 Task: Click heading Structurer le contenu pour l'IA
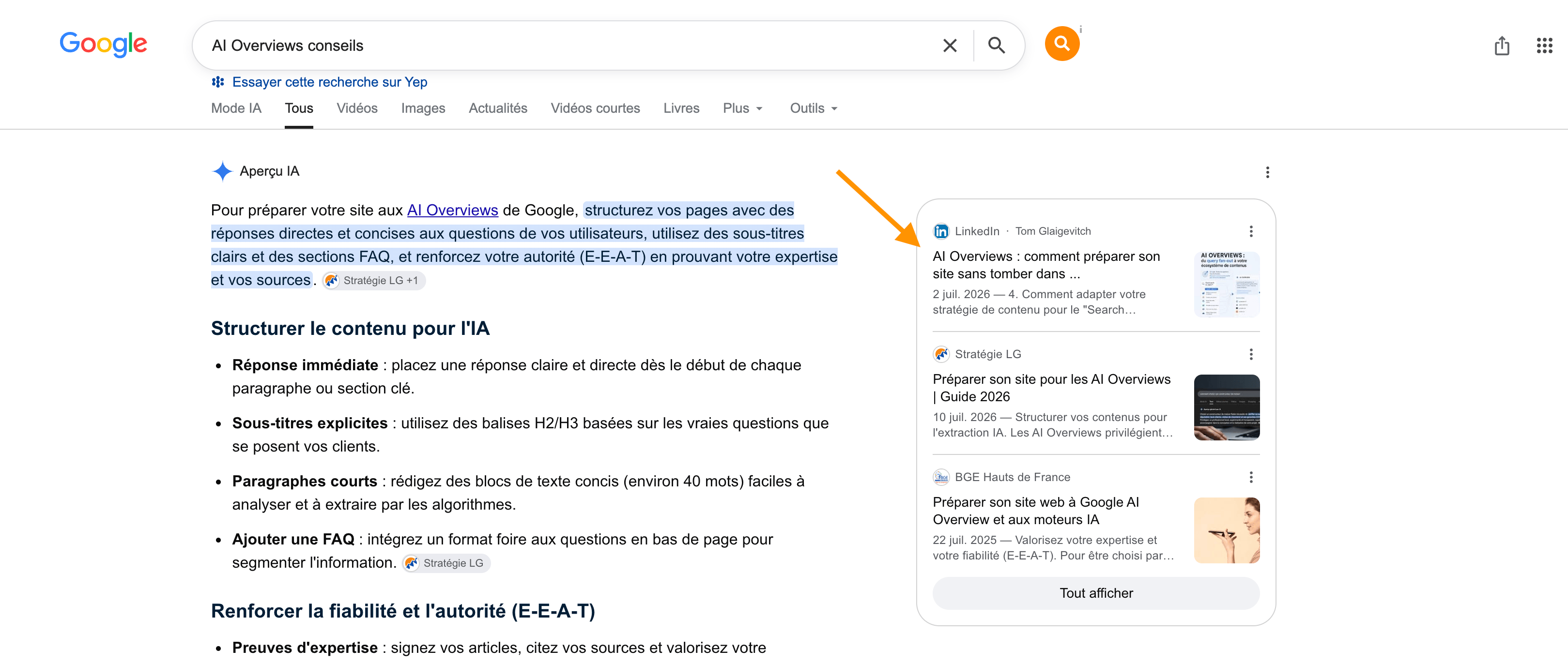[350, 329]
